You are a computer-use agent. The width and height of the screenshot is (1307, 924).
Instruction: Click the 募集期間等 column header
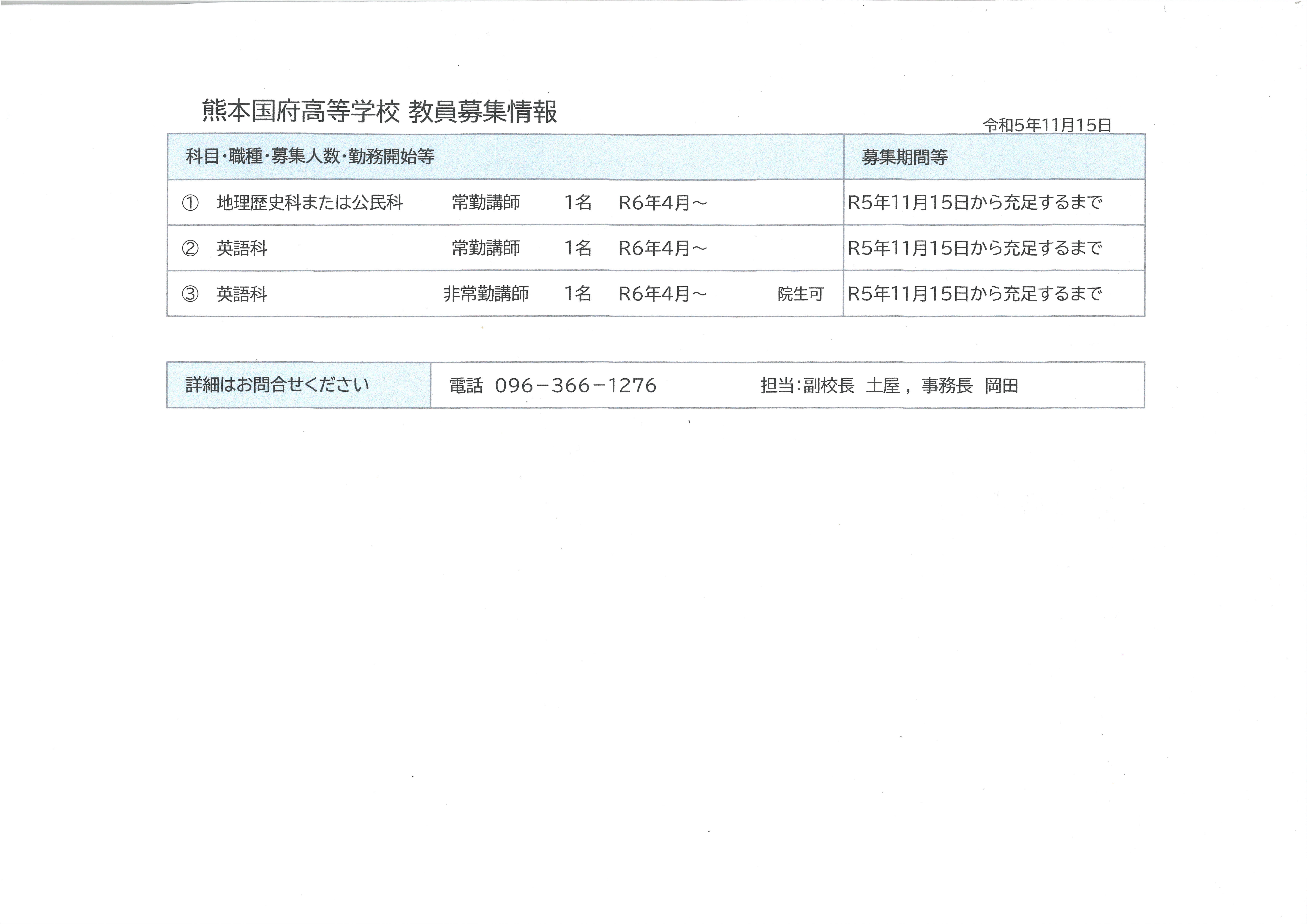(905, 157)
